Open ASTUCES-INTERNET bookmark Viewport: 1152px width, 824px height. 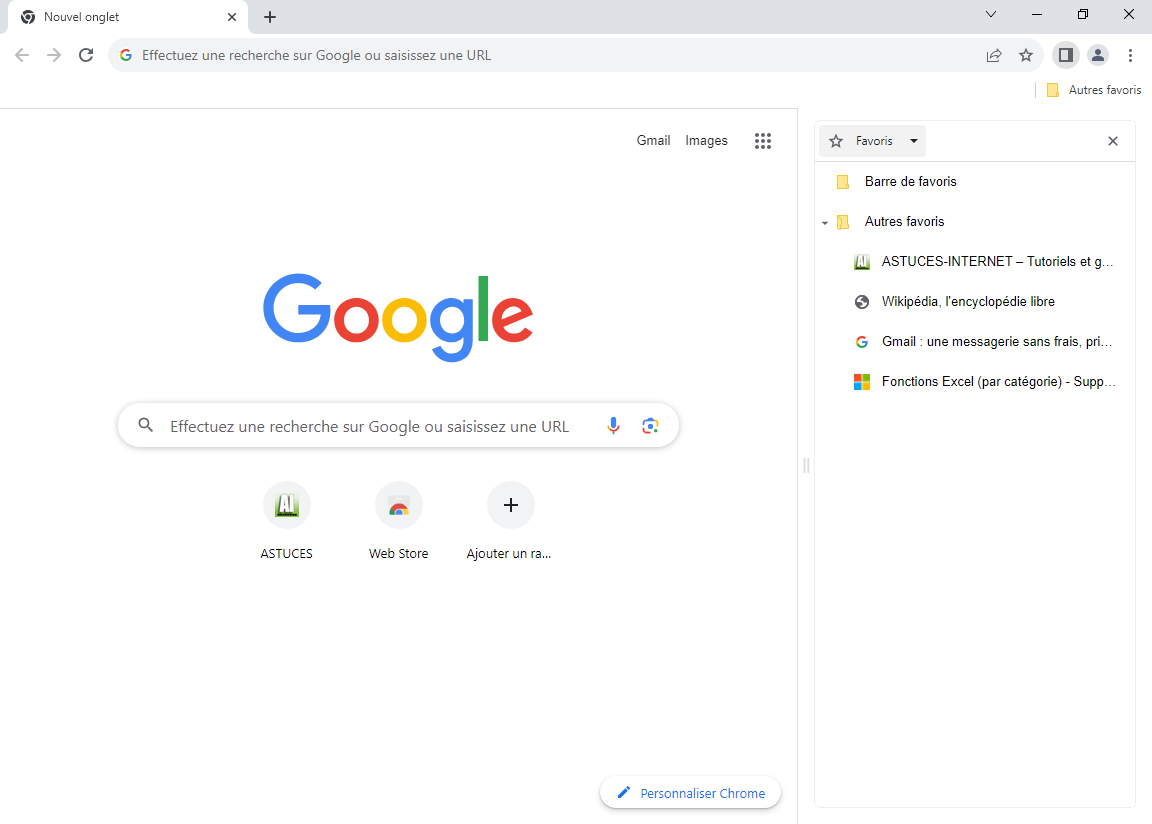pos(975,261)
